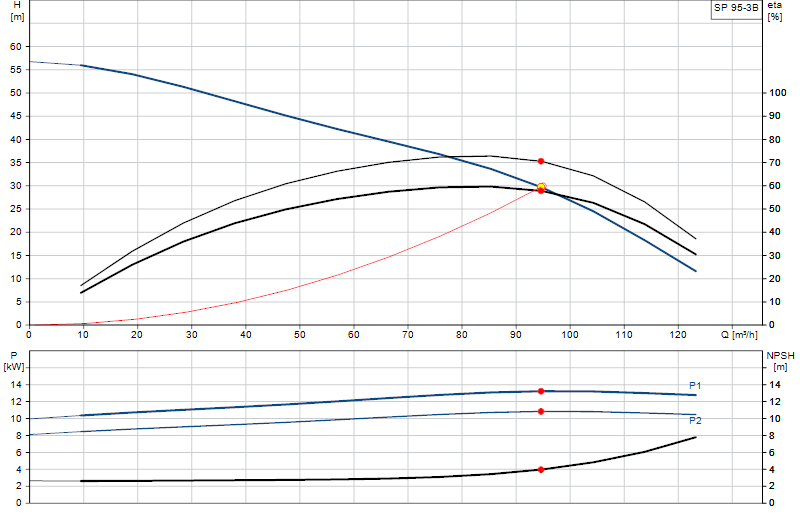Click the 14 tick on the P axis

16,385
